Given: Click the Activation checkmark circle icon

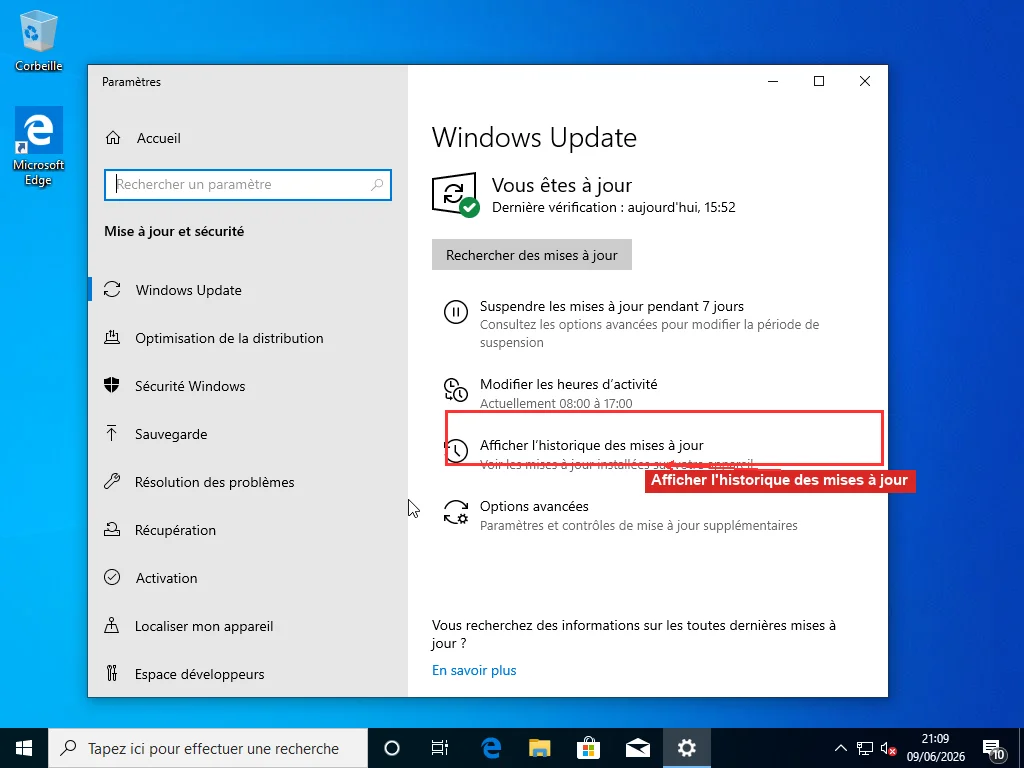Looking at the screenshot, I should [112, 577].
